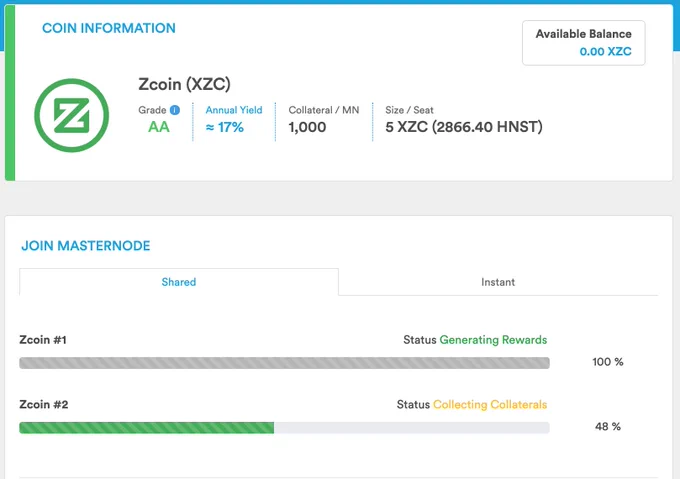Select the 0.00 XZC balance value

605,52
